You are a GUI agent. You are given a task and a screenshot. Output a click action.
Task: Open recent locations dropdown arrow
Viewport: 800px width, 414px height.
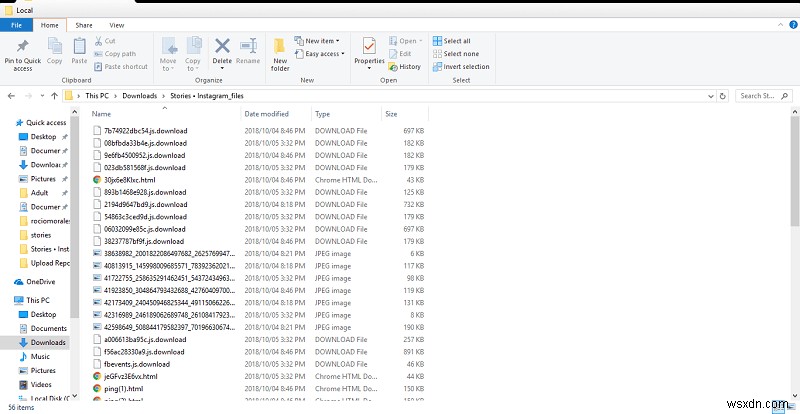(x=42, y=95)
